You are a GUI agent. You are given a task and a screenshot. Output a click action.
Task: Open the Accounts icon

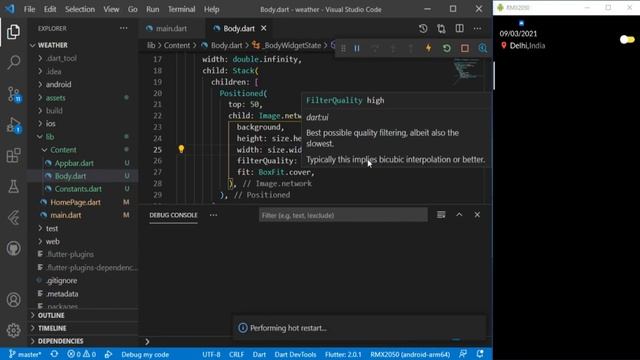click(x=13, y=300)
